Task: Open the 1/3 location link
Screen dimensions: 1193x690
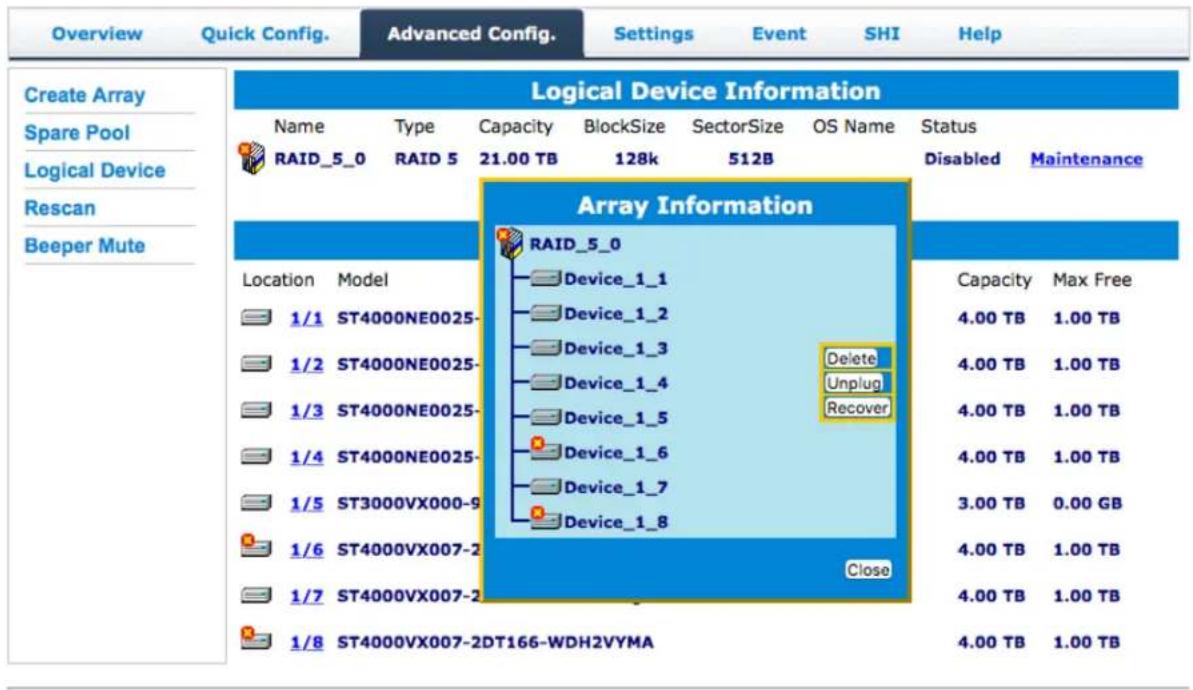Action: [307, 411]
